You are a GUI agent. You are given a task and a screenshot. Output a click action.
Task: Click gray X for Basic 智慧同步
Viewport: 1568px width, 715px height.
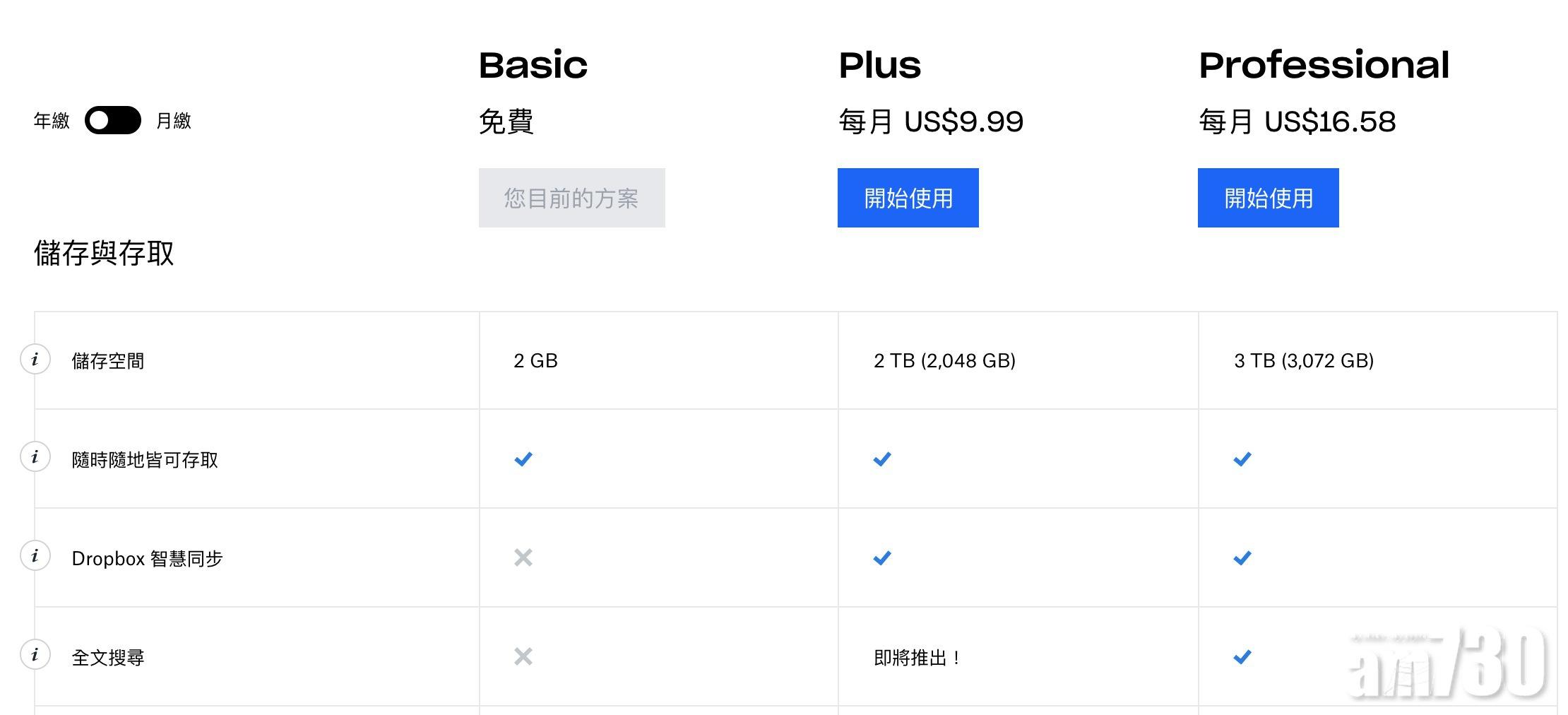coord(523,558)
